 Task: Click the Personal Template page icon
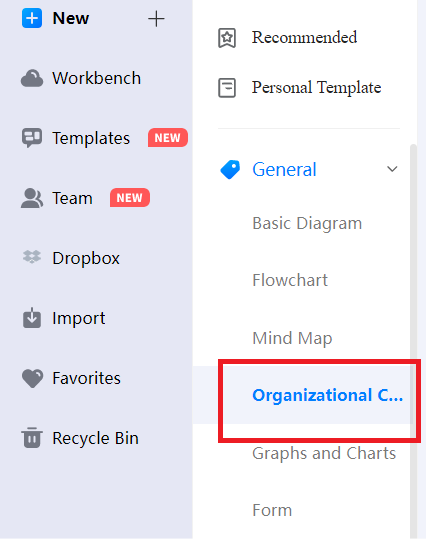point(227,88)
